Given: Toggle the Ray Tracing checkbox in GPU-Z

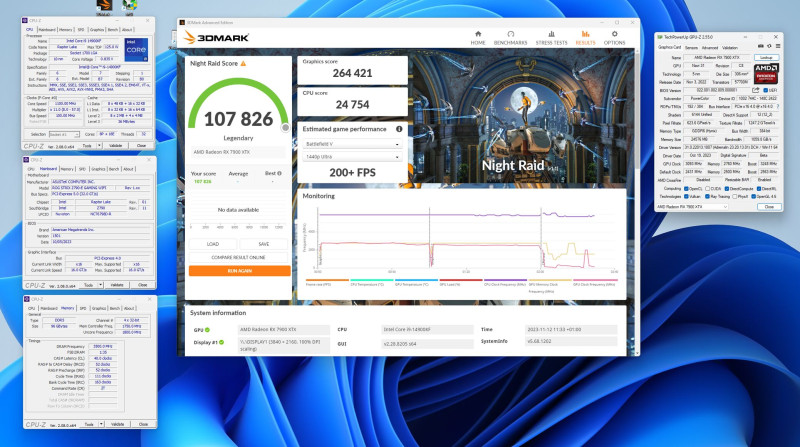Looking at the screenshot, I should pos(708,196).
